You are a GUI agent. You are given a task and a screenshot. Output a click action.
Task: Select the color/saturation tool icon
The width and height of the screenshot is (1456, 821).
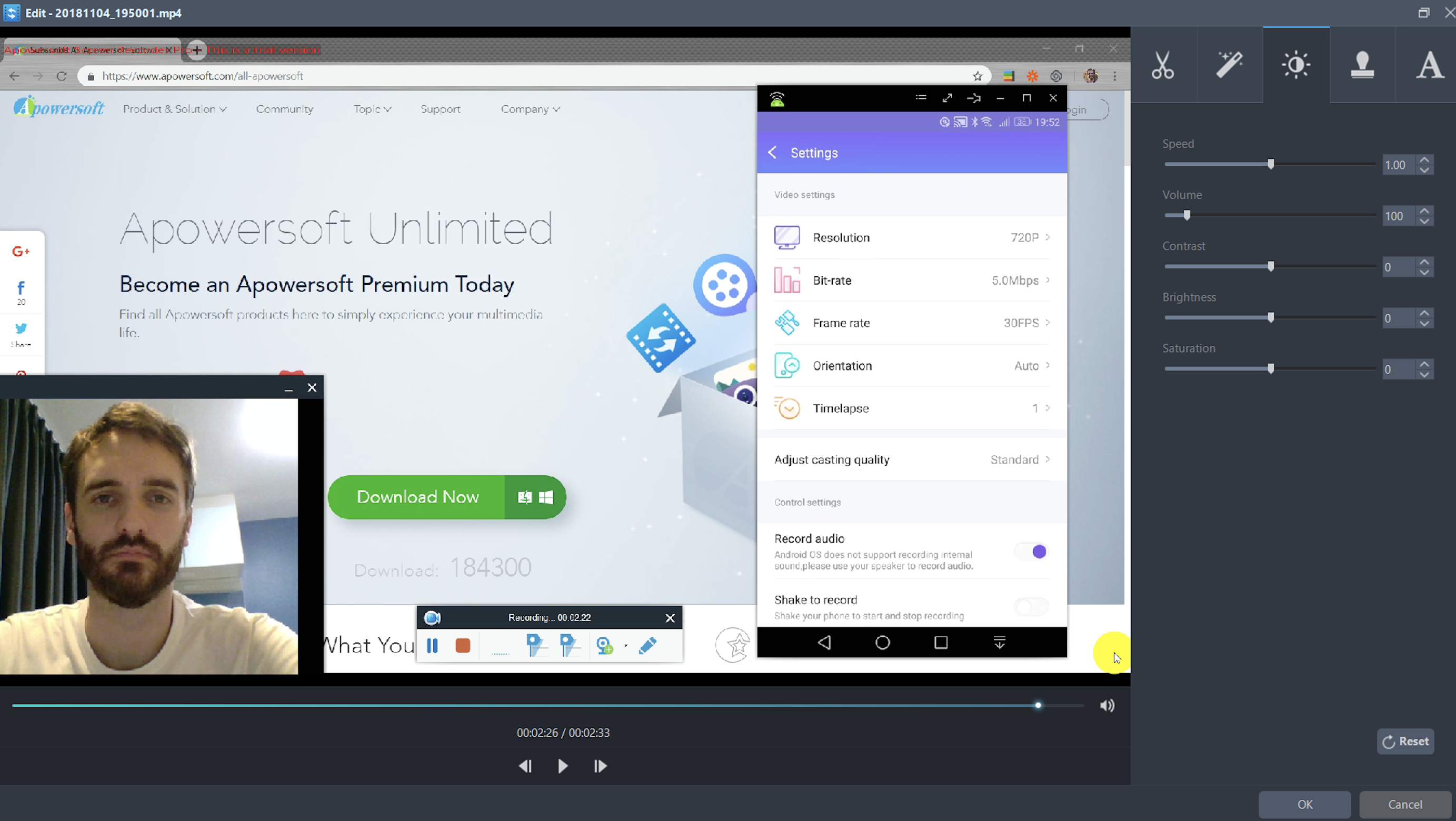click(1296, 65)
